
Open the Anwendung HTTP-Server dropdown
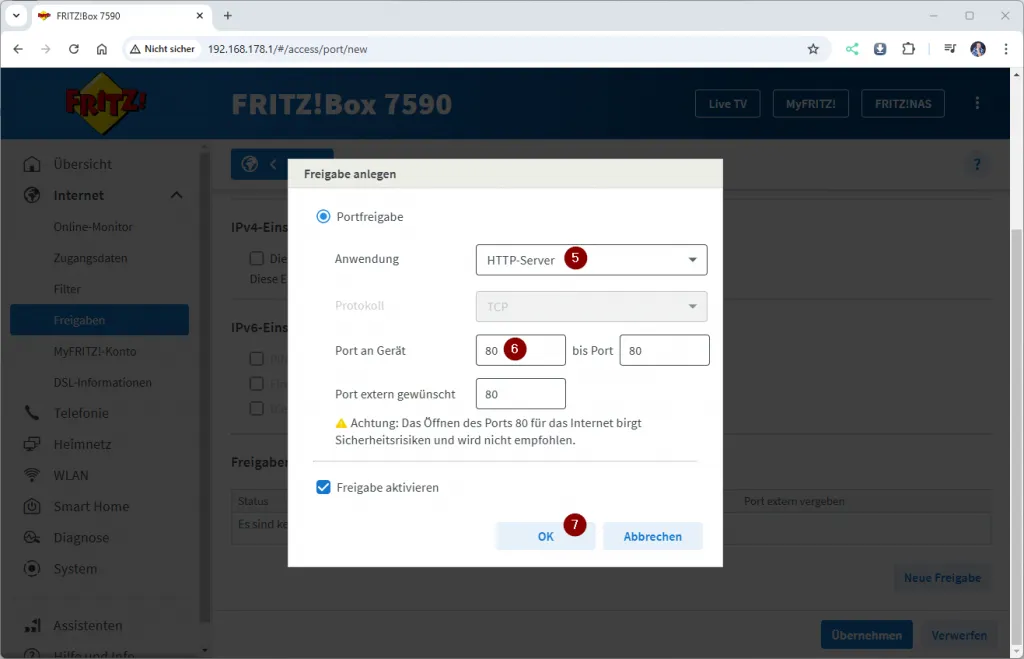(x=591, y=260)
